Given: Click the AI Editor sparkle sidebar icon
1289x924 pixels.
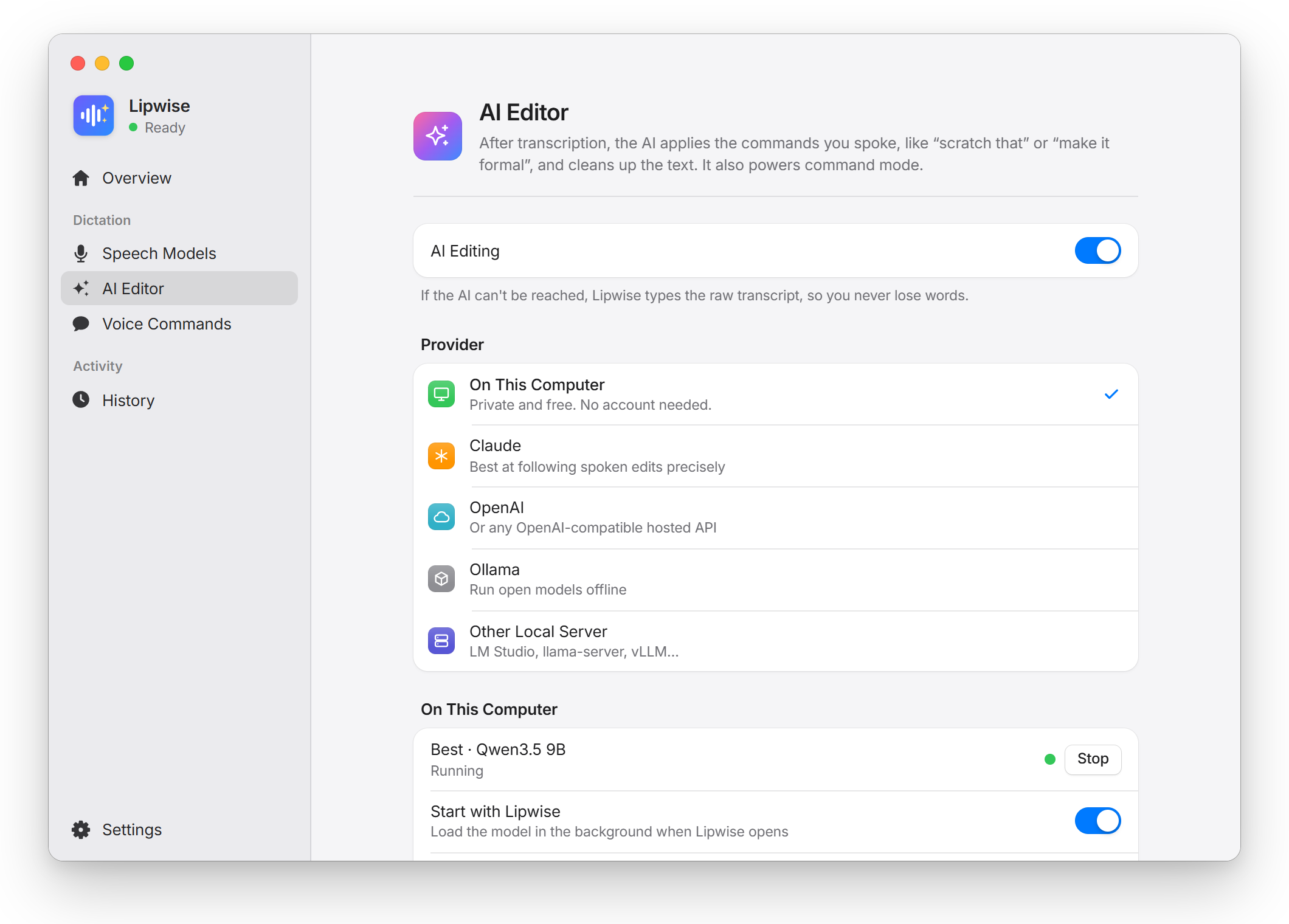Looking at the screenshot, I should pos(81,288).
